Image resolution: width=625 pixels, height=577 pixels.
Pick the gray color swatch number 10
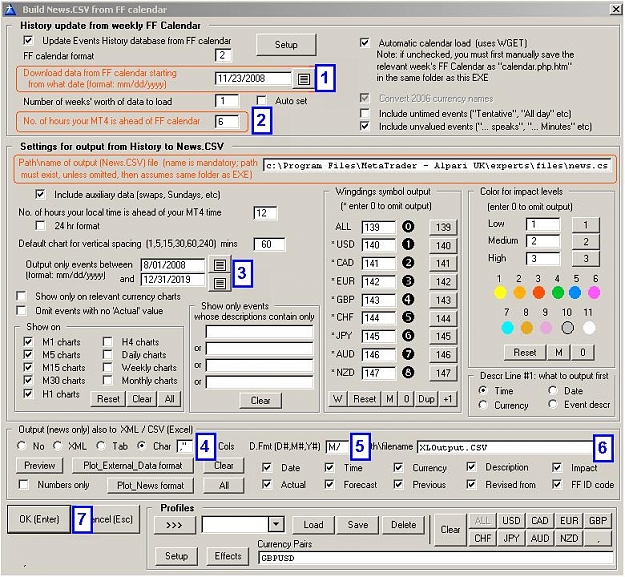(x=568, y=328)
